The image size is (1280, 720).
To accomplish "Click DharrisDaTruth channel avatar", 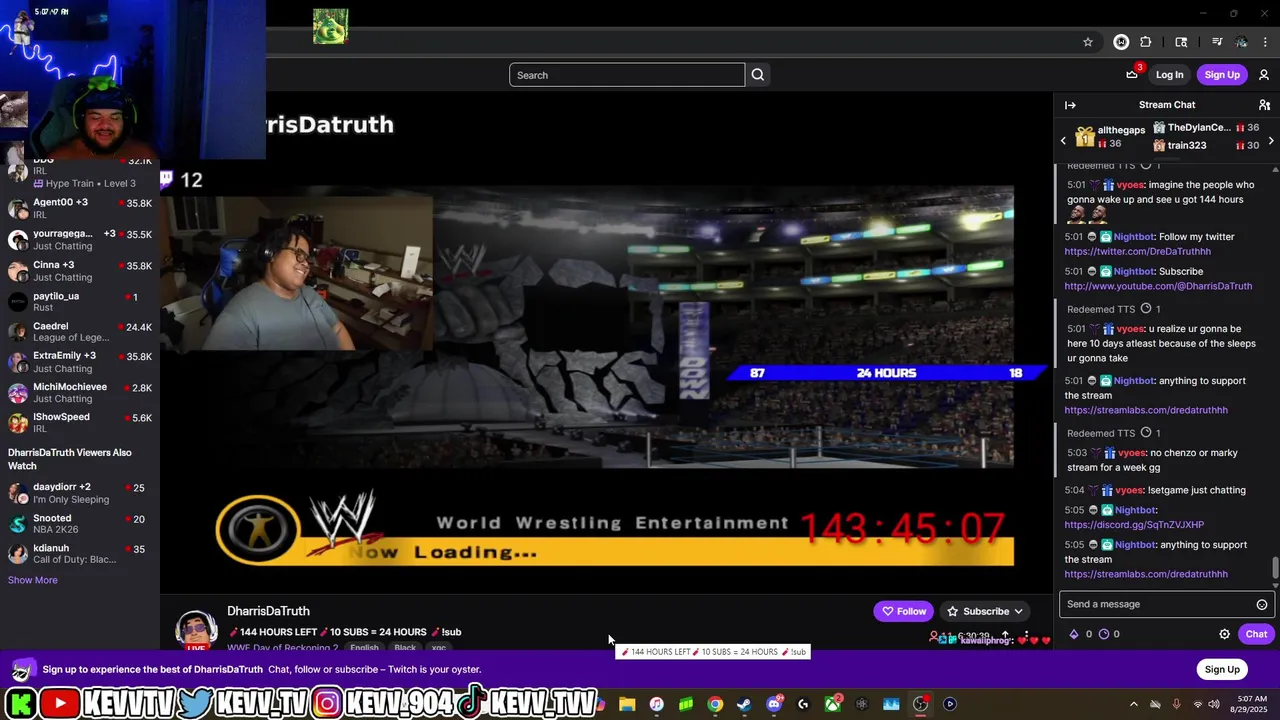I will (x=196, y=630).
